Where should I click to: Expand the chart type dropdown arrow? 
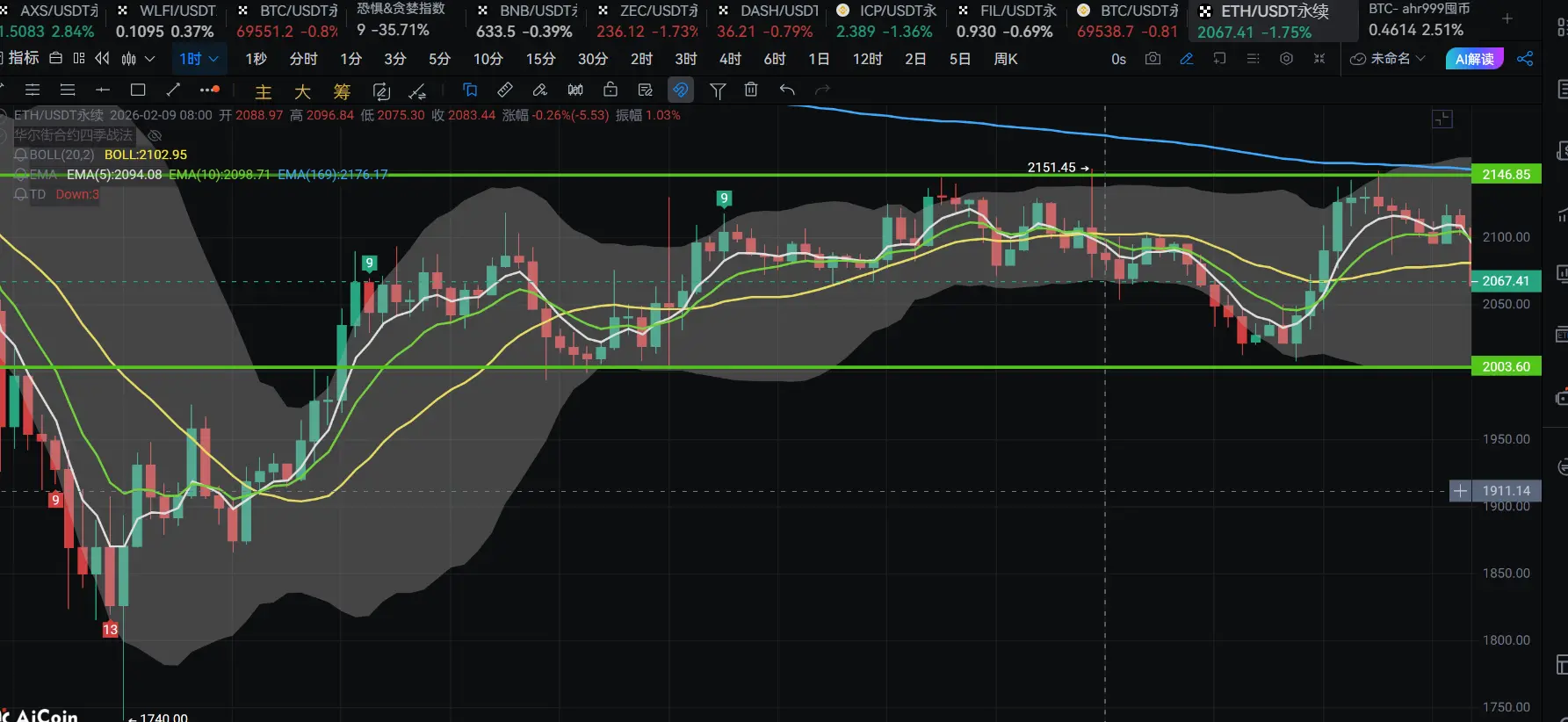click(x=149, y=58)
